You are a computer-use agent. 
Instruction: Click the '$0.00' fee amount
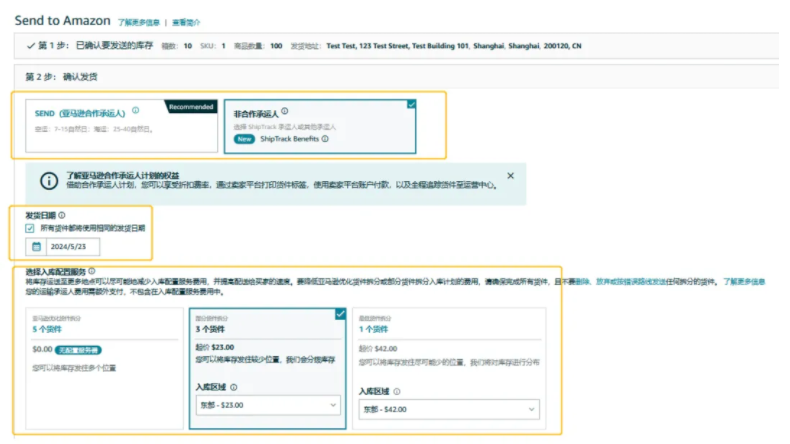42,349
